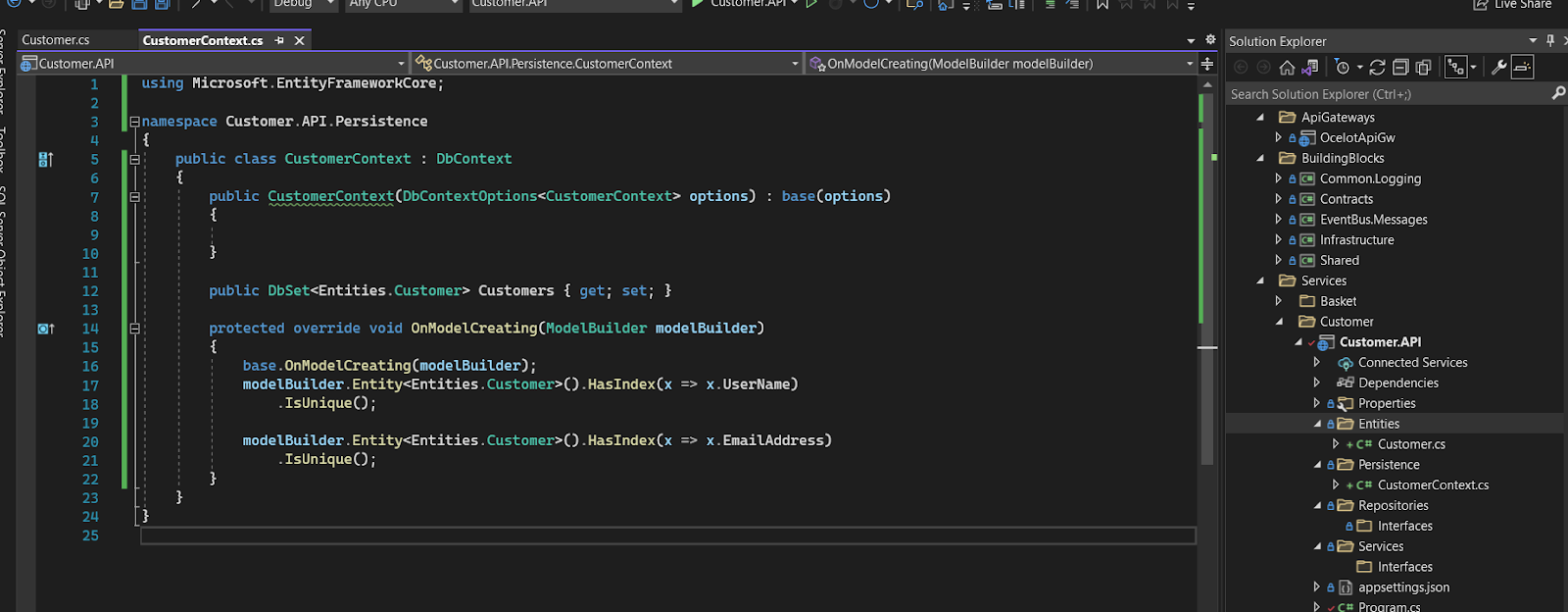1568x612 pixels.
Task: Open the editor tab settings gear
Action: pyautogui.click(x=1210, y=40)
